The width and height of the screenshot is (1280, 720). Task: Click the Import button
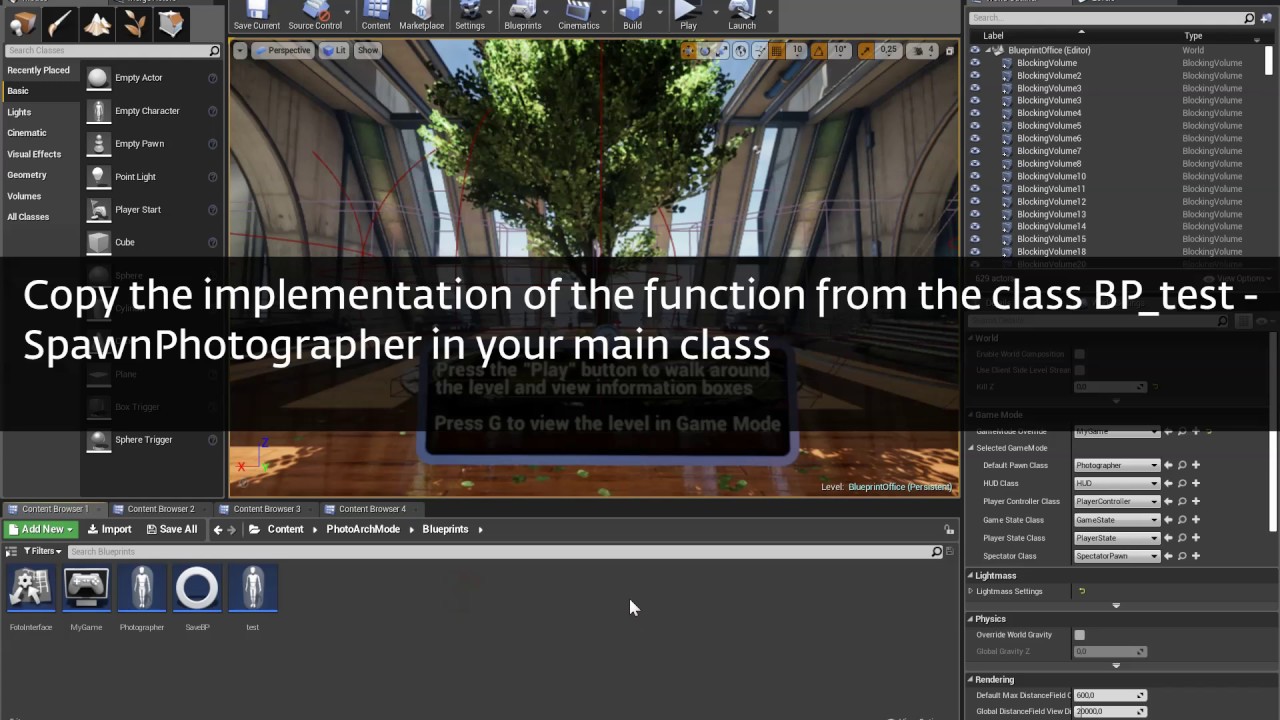click(109, 529)
